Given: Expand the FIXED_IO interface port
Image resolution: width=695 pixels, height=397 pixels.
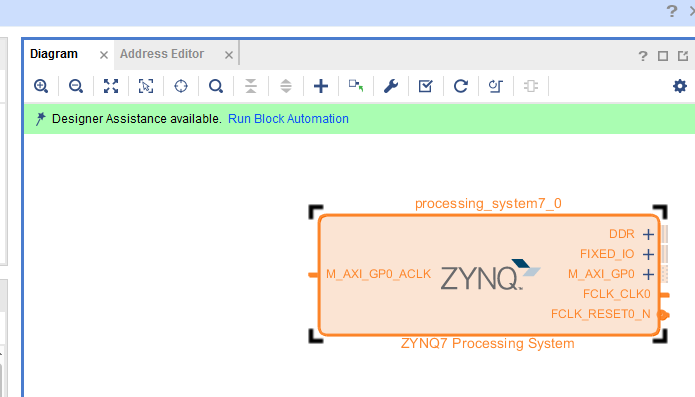Looking at the screenshot, I should point(648,254).
